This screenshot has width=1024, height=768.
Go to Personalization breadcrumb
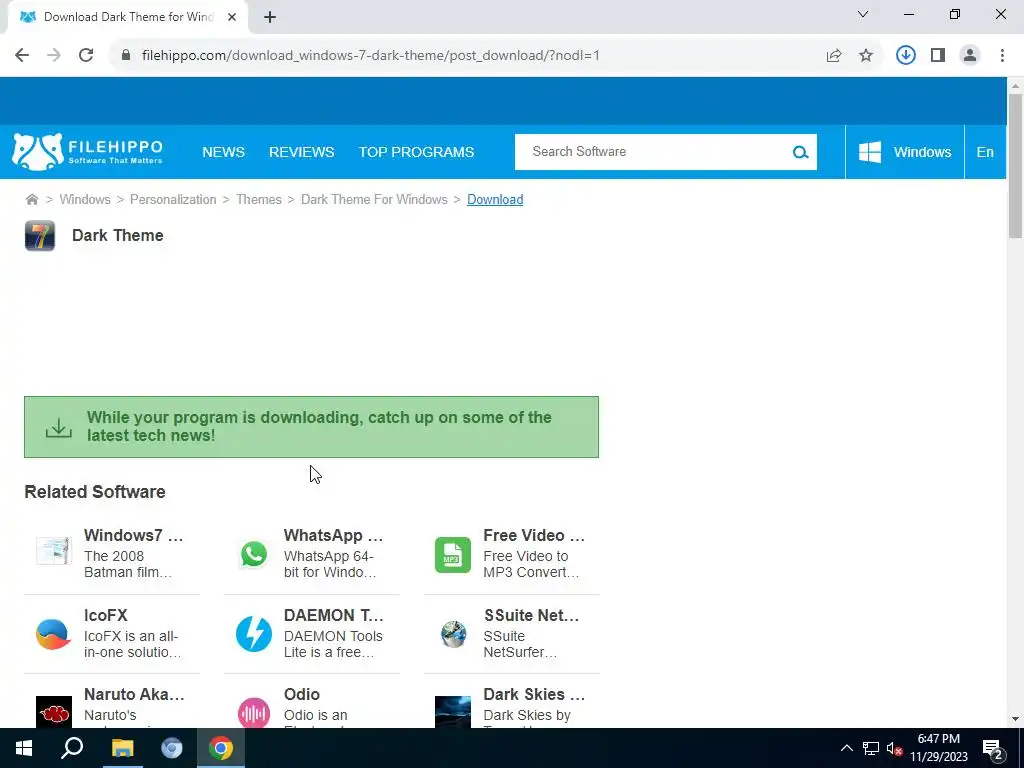[x=173, y=199]
